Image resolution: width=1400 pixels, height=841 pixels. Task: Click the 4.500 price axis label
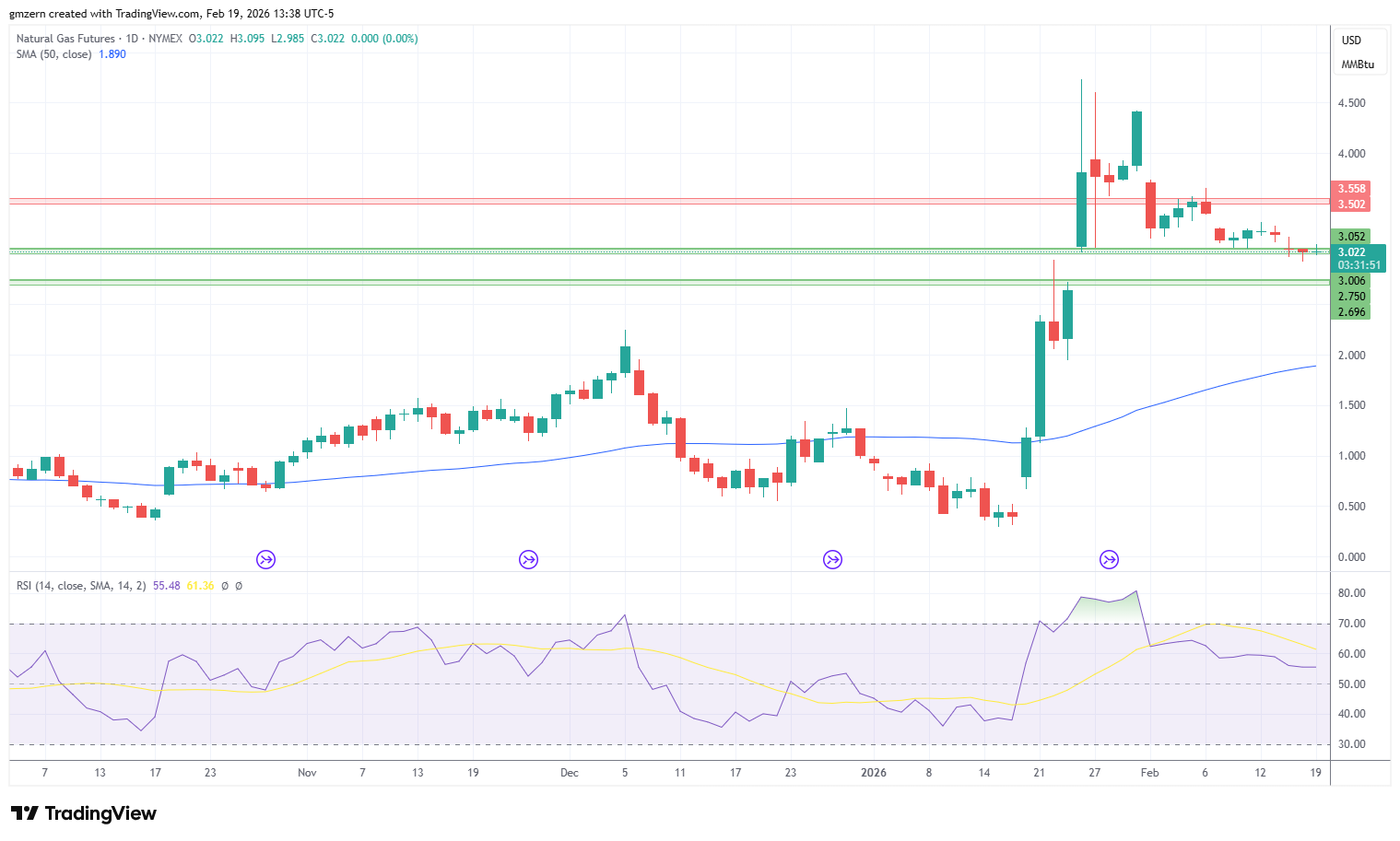tap(1352, 103)
